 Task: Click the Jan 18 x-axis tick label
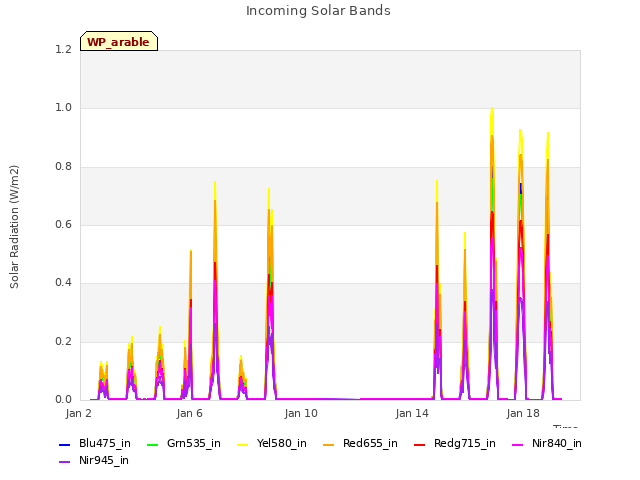point(523,413)
